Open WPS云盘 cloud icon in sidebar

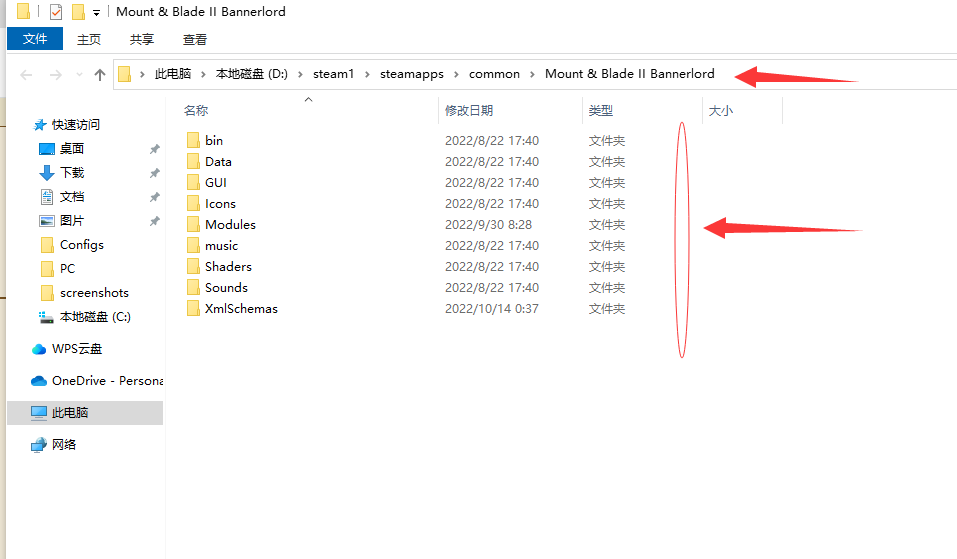(x=39, y=349)
